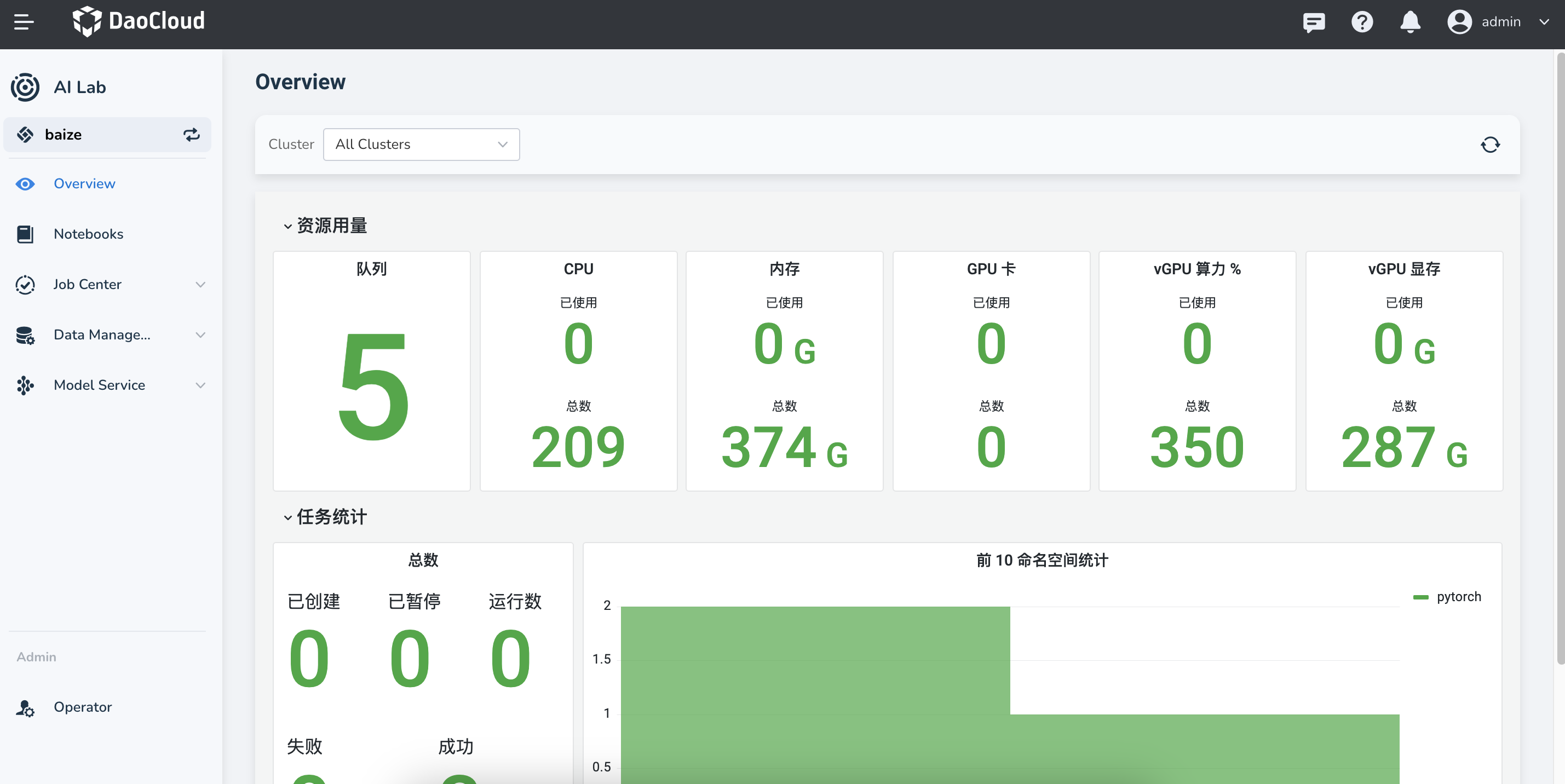Click the AI Lab logo icon

pos(25,87)
